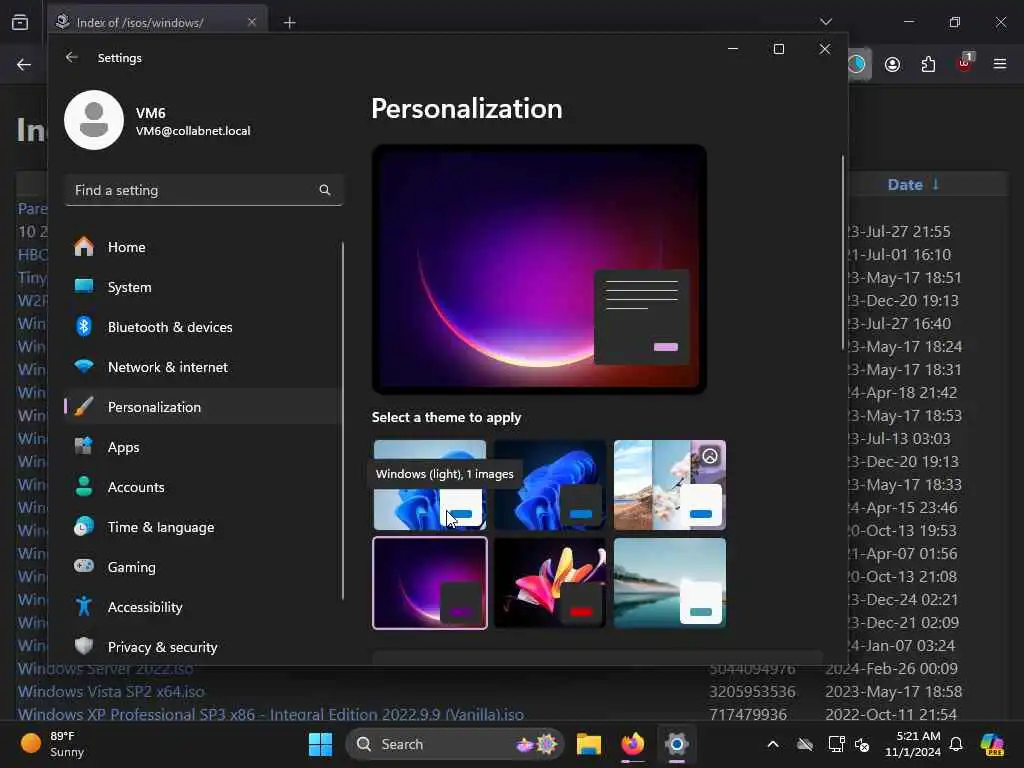
Task: Apply the Windows dark blue bloom theme
Action: tap(550, 485)
